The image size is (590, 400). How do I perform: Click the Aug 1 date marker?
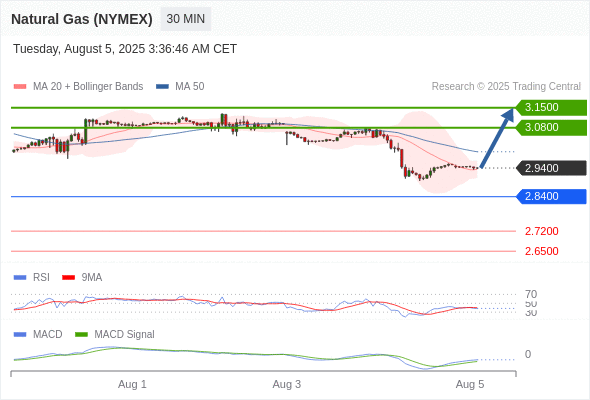click(x=132, y=384)
